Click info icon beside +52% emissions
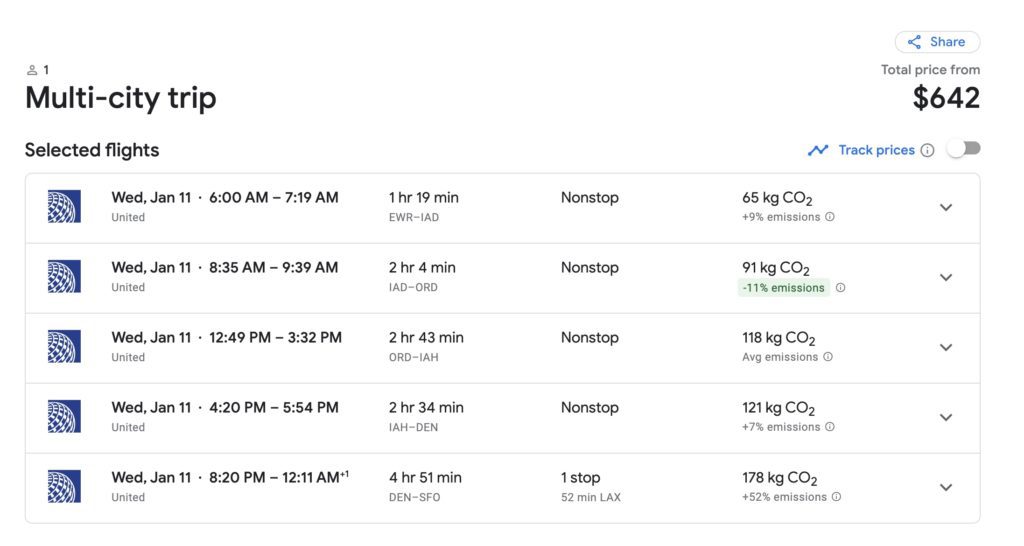 836,497
